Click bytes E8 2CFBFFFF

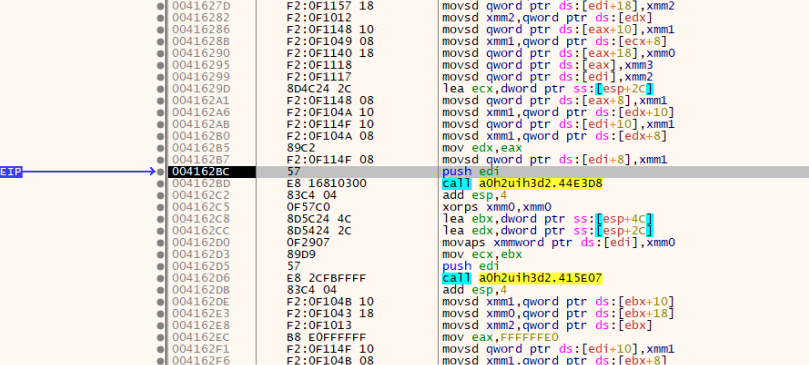pos(327,279)
